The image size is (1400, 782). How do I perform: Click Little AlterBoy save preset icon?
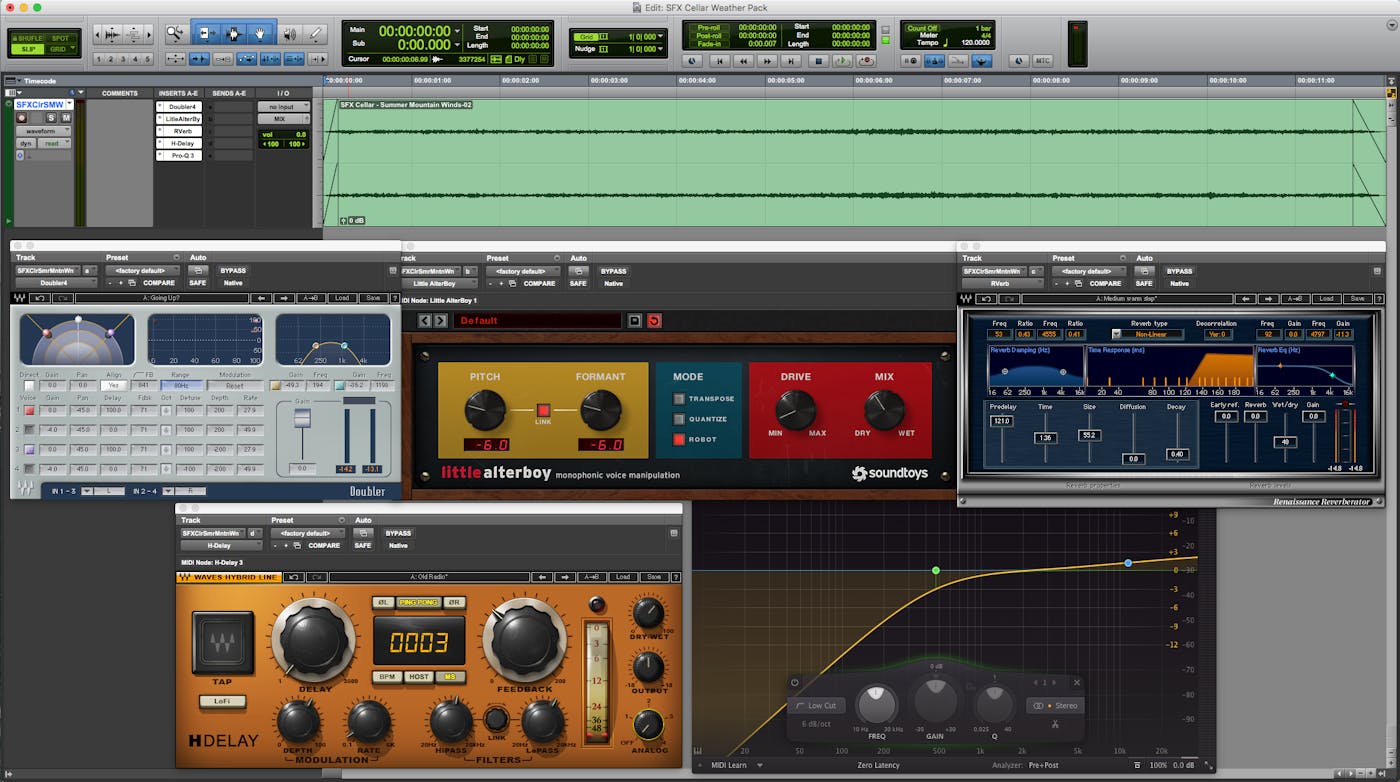tap(634, 320)
